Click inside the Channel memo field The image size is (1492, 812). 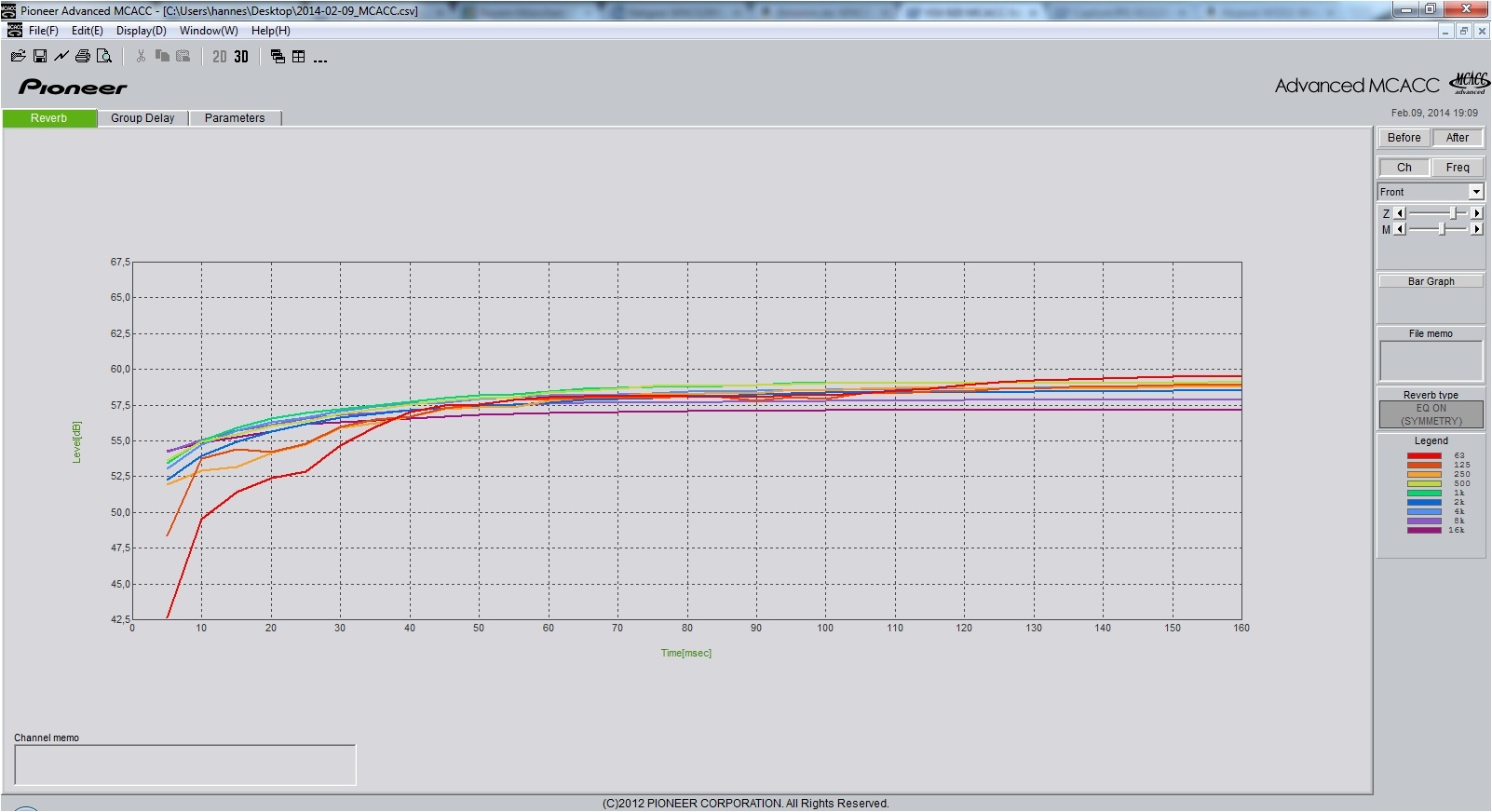(184, 765)
